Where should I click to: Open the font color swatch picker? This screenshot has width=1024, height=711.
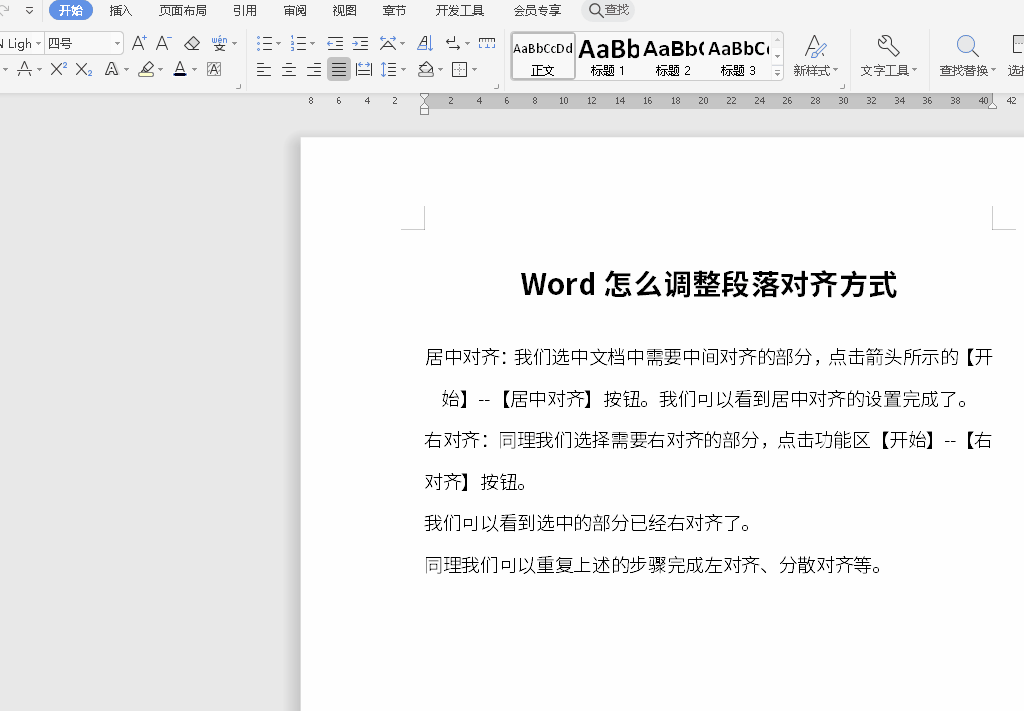coord(196,70)
